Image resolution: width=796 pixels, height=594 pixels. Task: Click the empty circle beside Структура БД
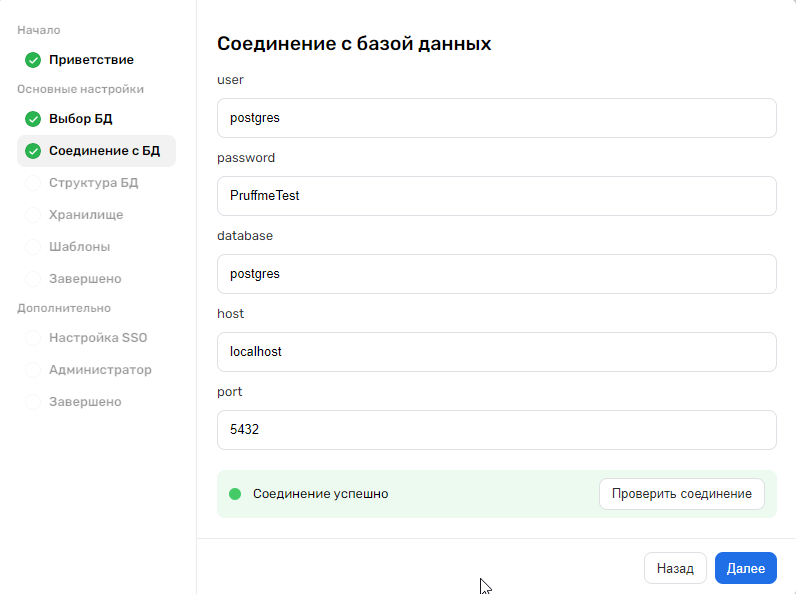(33, 183)
